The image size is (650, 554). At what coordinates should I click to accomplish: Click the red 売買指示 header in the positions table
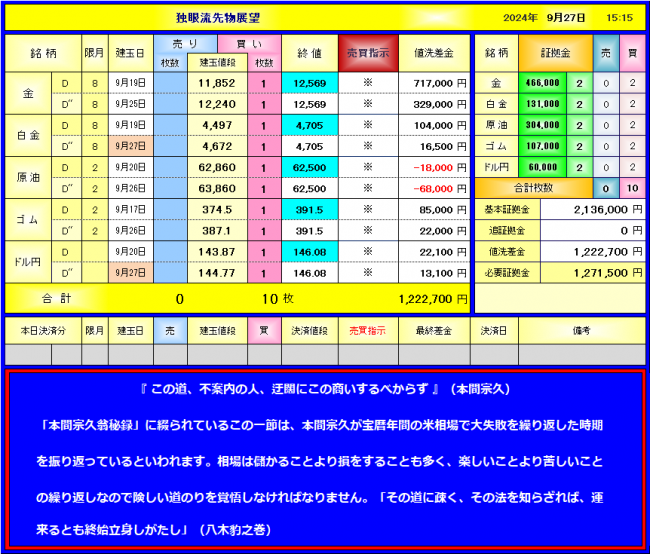coord(368,53)
